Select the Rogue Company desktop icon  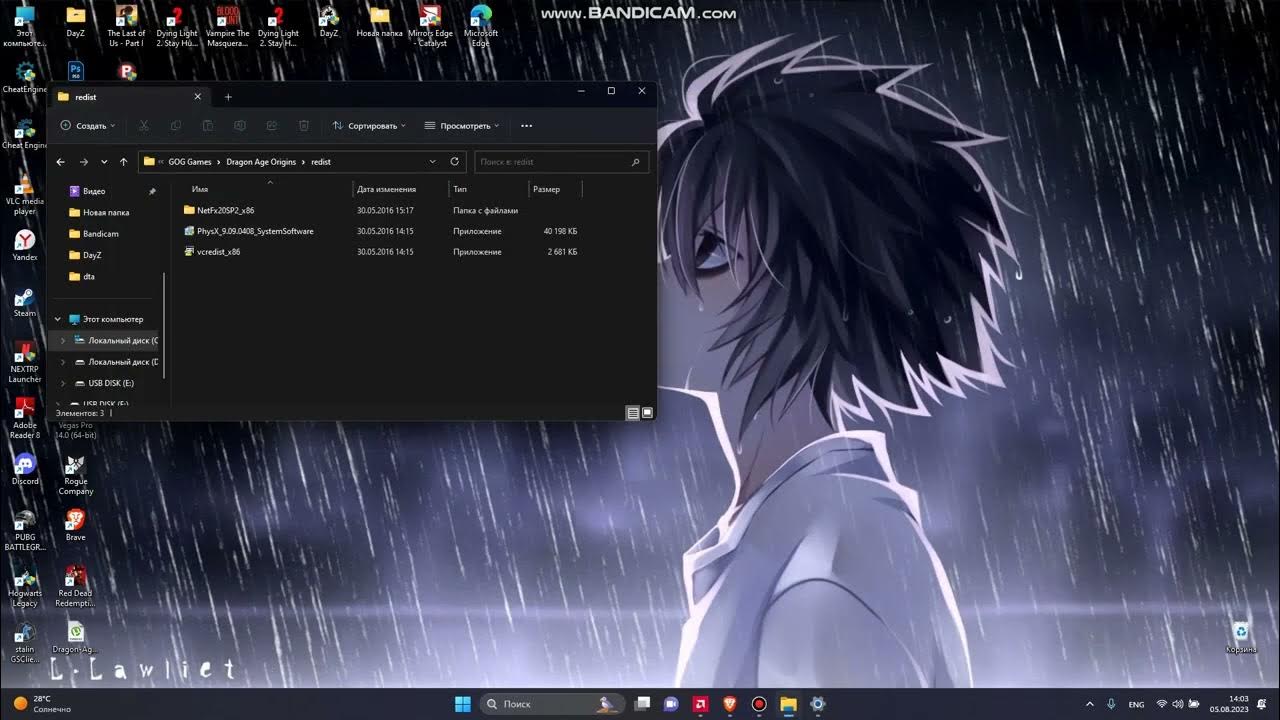click(76, 474)
